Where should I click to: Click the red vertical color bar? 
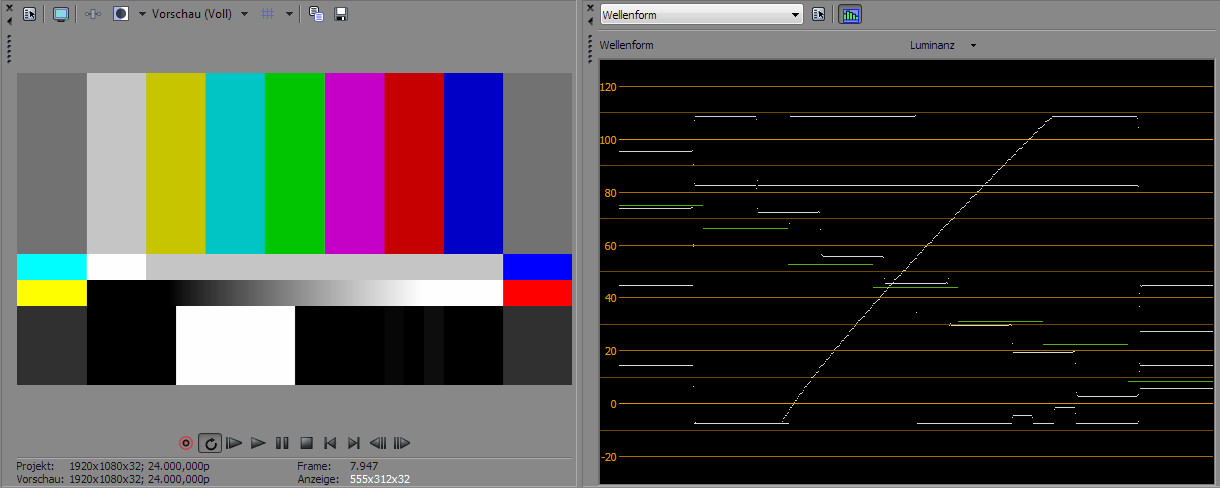414,163
